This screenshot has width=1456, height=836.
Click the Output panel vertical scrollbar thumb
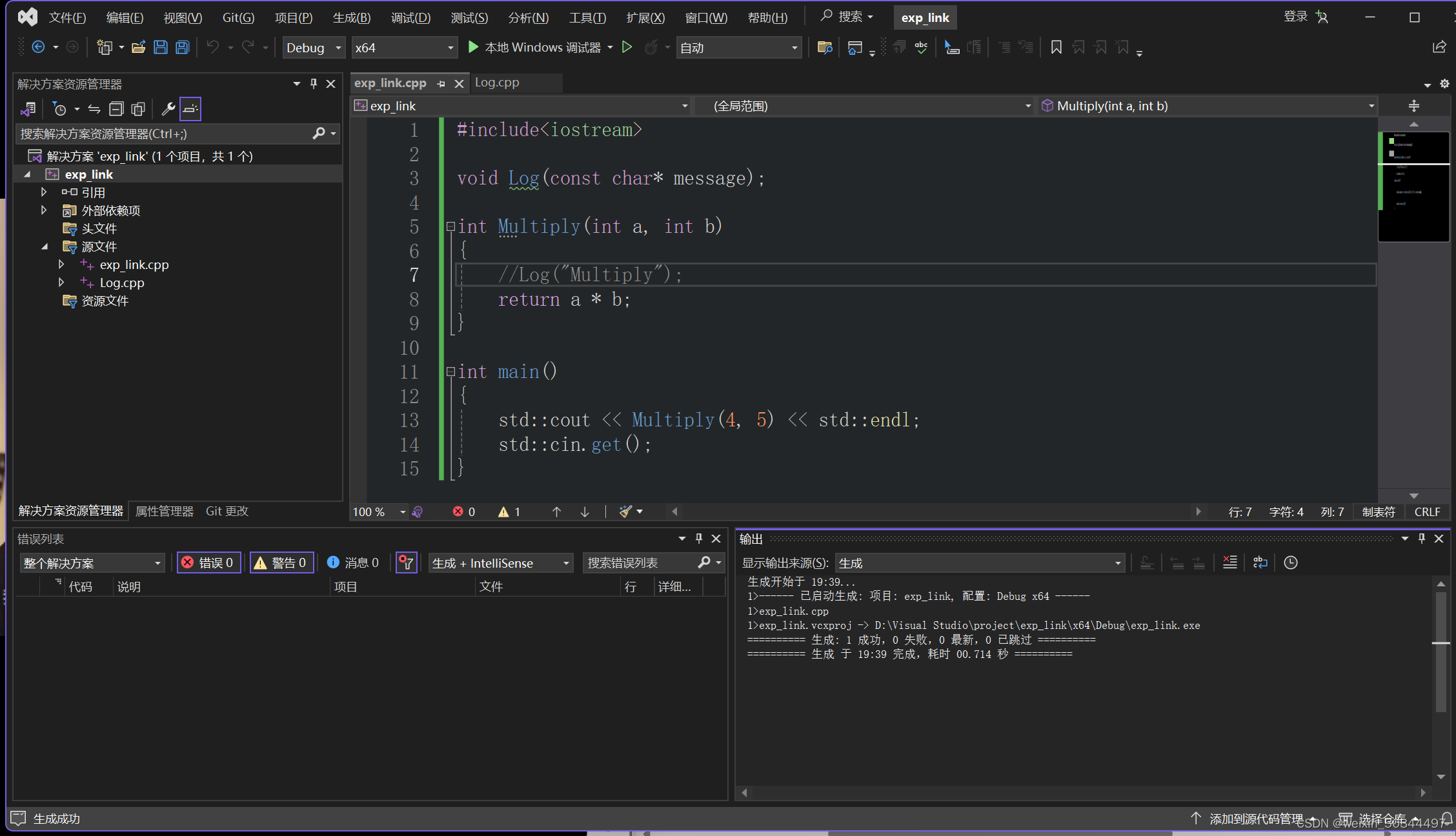pos(1441,652)
